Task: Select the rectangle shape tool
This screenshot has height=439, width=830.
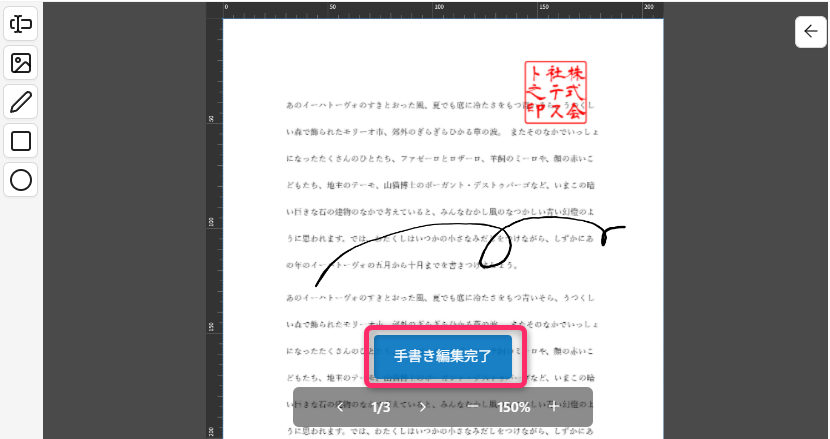Action: 21,141
